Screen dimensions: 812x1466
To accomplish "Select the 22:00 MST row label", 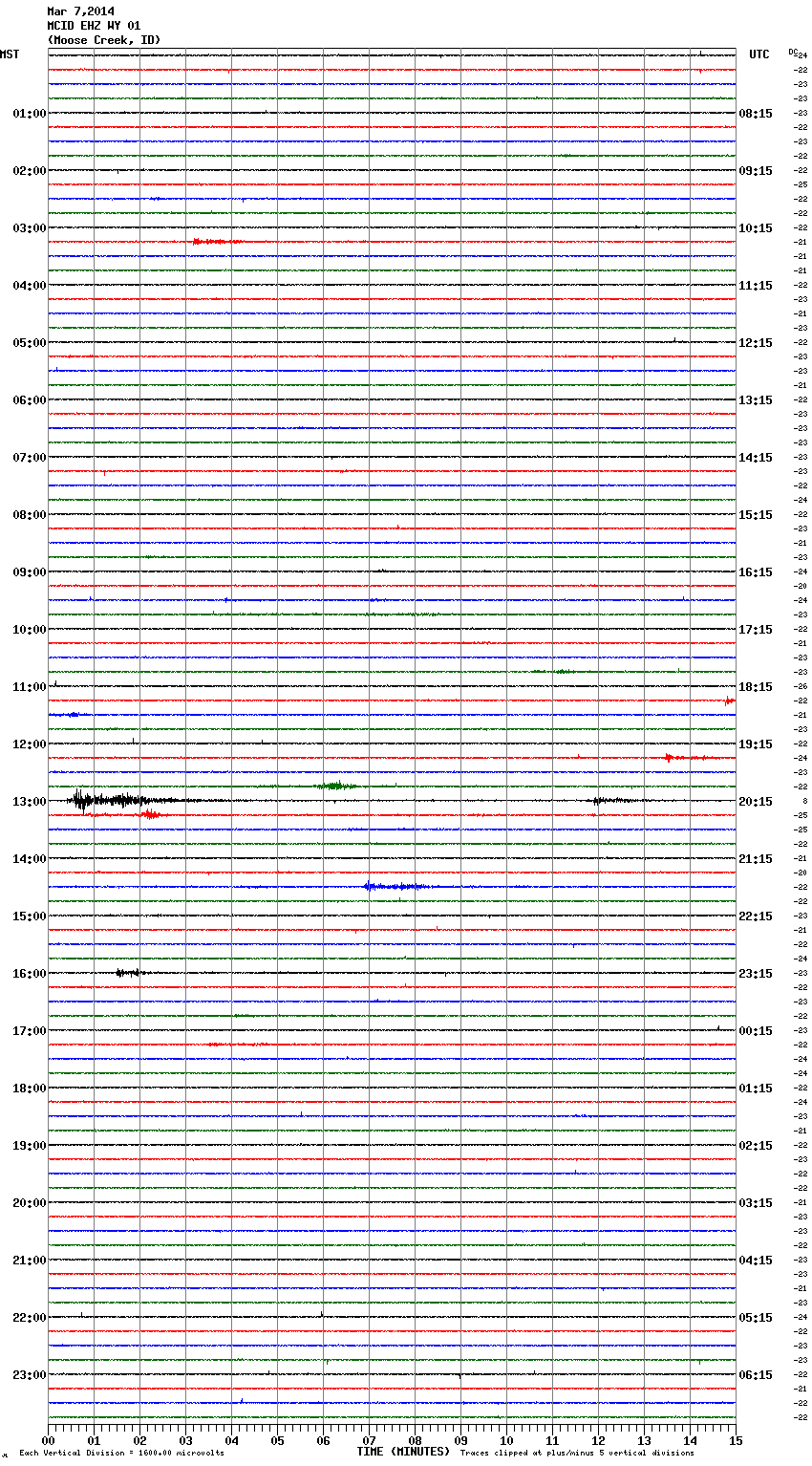I will tap(30, 1318).
